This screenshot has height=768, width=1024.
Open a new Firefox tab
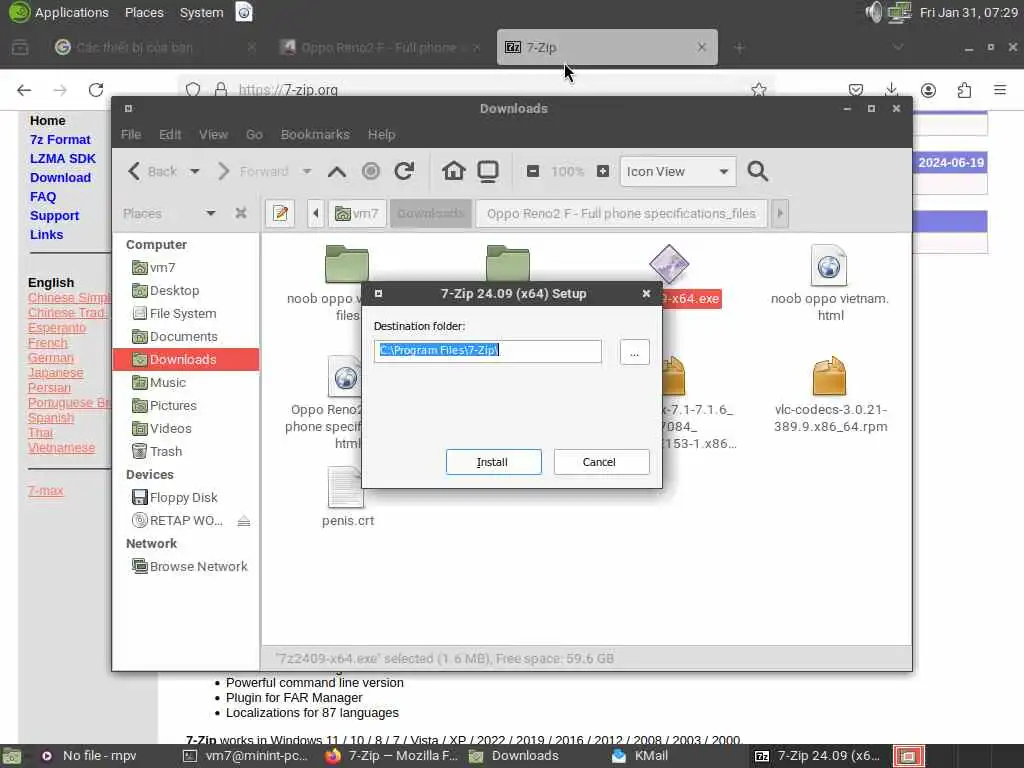(x=739, y=48)
